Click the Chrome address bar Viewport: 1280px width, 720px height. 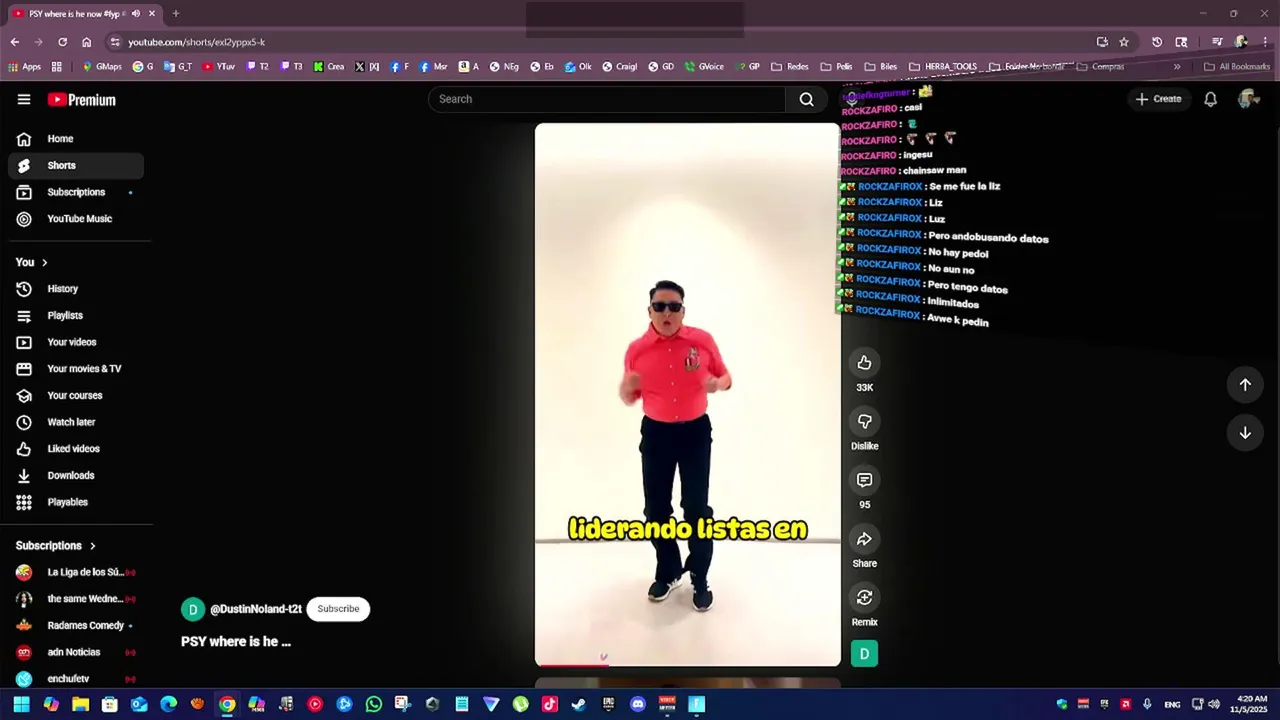tap(600, 42)
